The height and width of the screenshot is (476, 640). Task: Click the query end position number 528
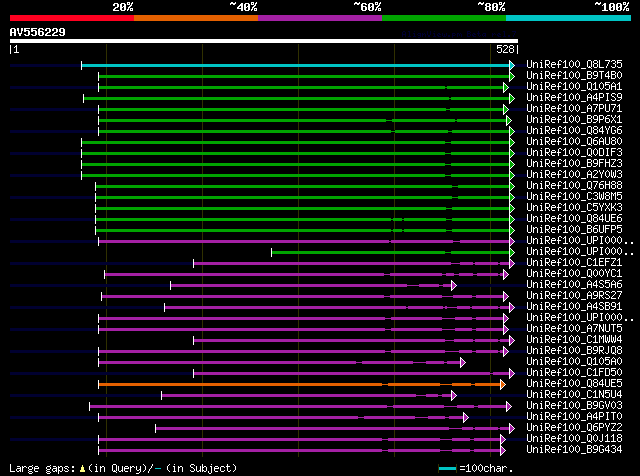[505, 49]
